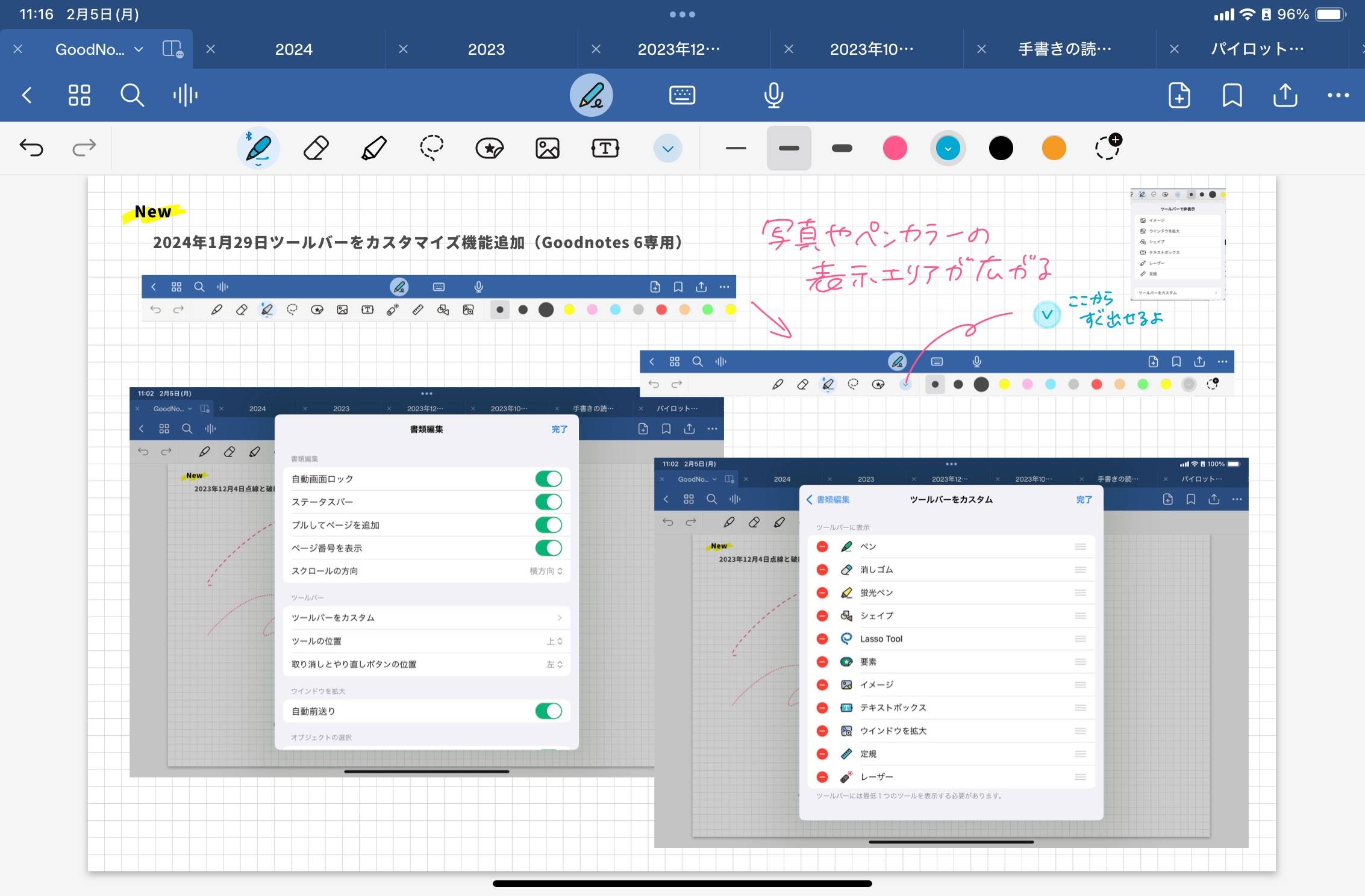The width and height of the screenshot is (1365, 896).
Task: Expand hidden tools with the blue chevron
Action: 667,148
